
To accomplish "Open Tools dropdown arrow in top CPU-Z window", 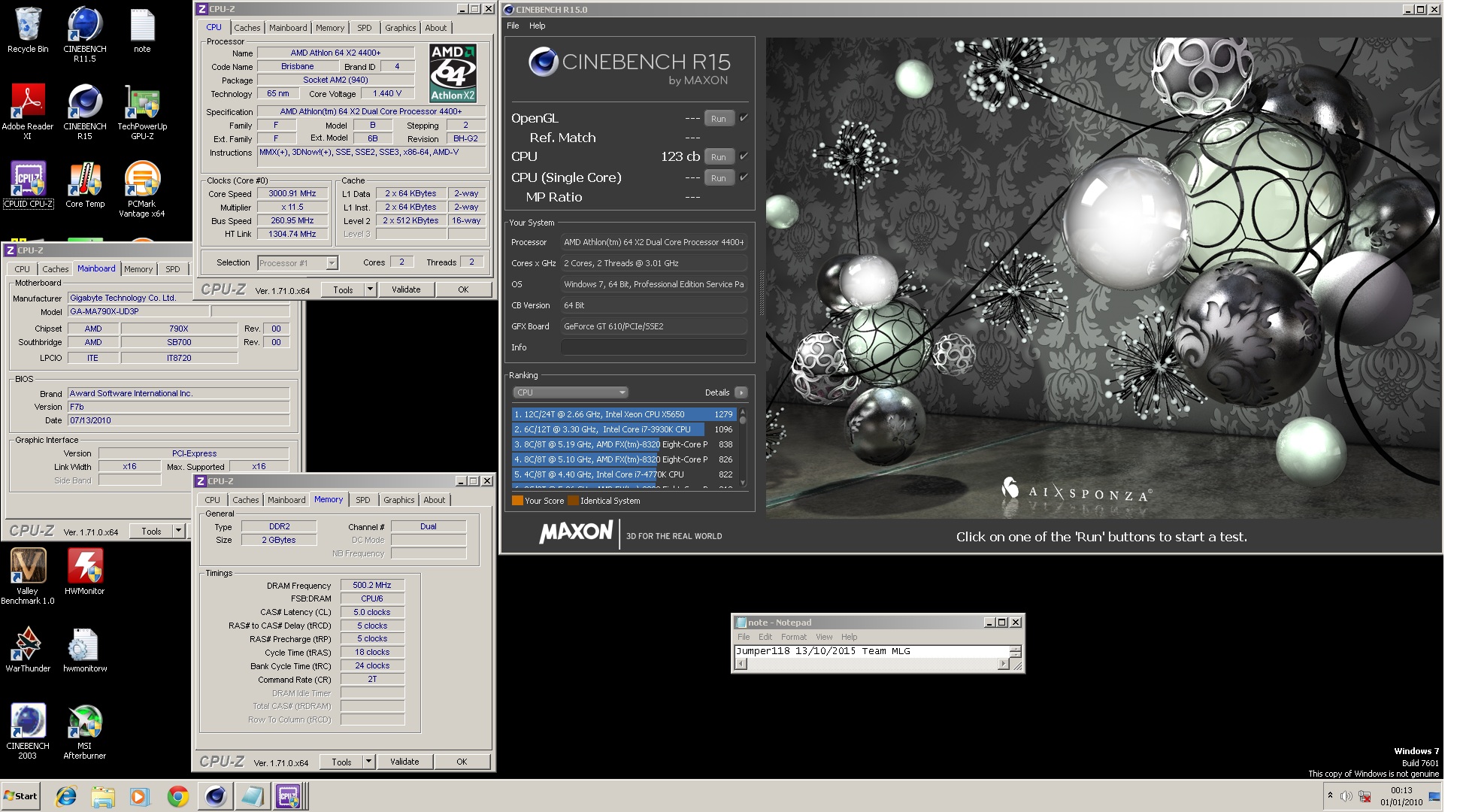I will point(370,289).
